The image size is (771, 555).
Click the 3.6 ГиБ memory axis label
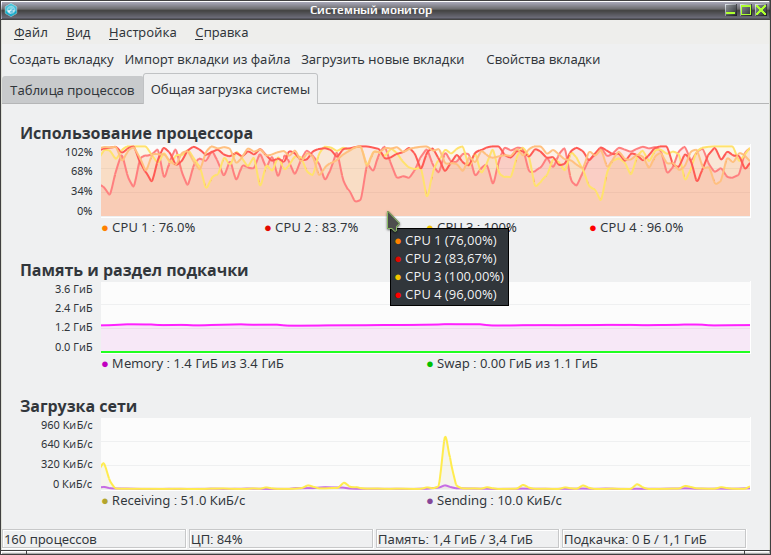tap(73, 289)
